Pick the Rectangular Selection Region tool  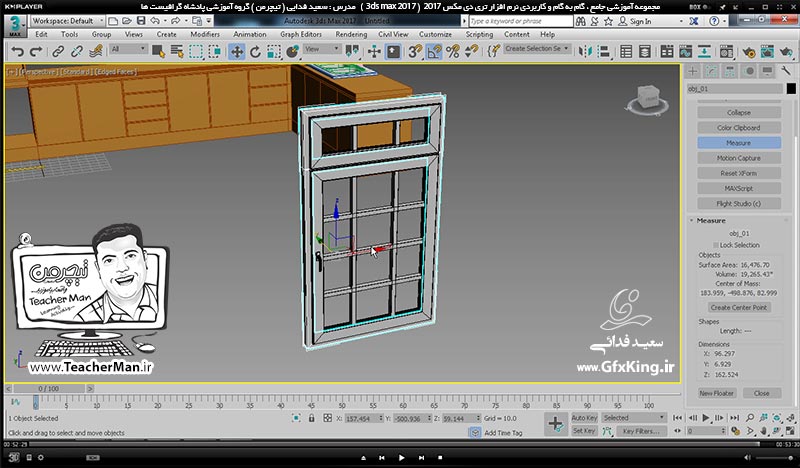tap(196, 52)
